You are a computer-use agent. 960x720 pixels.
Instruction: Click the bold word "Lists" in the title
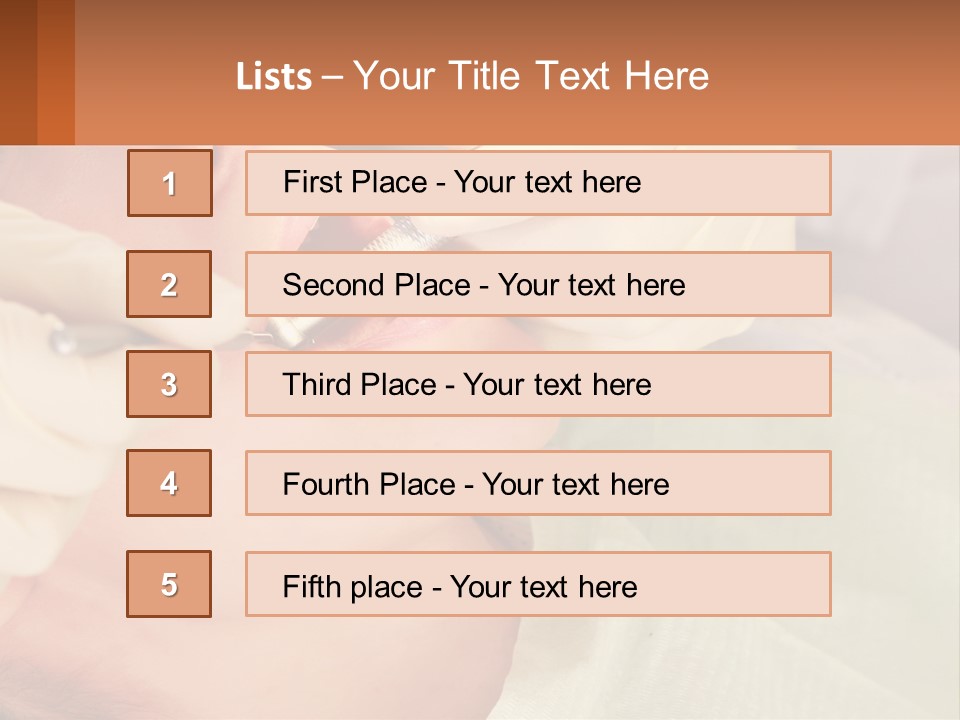tap(274, 76)
